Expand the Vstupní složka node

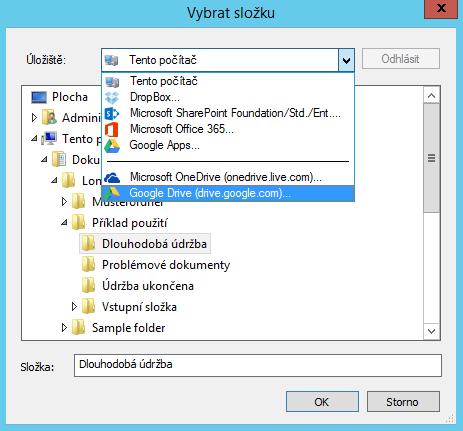[x=74, y=306]
